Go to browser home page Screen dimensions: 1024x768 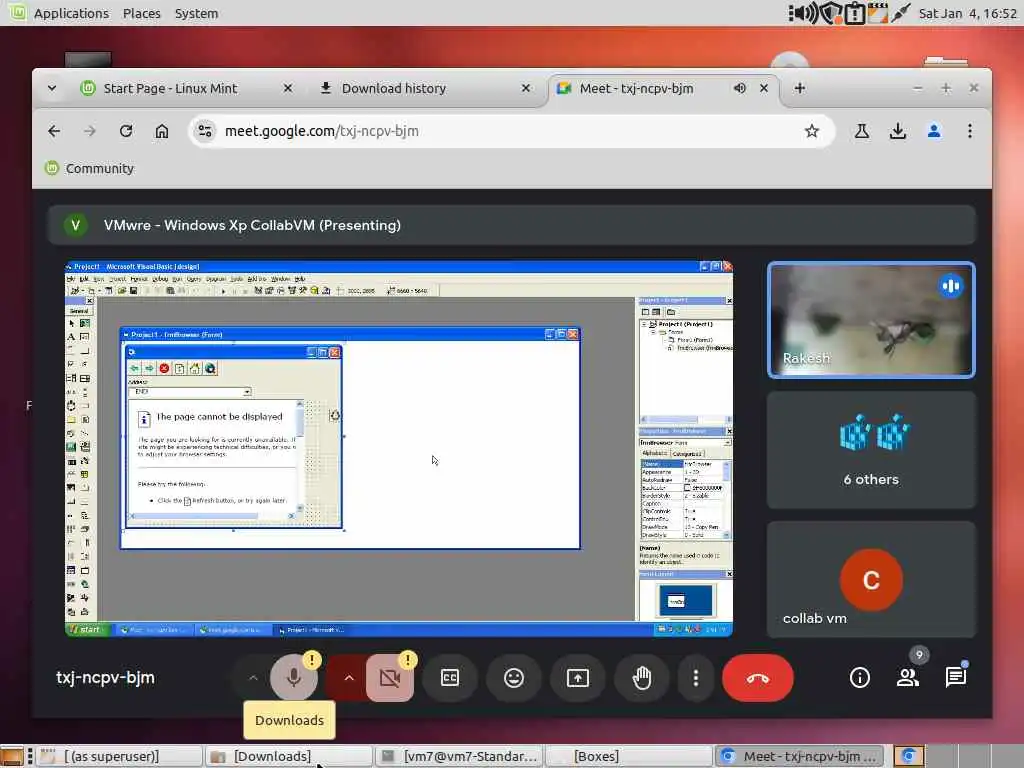[162, 131]
